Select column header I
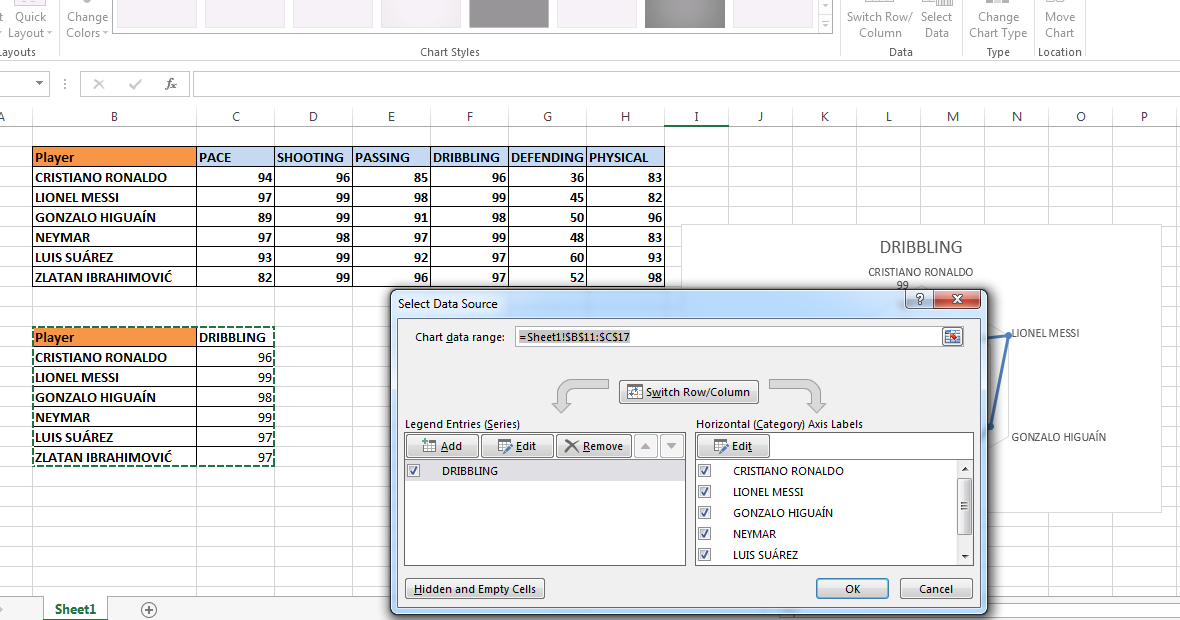The image size is (1180, 620). [696, 117]
